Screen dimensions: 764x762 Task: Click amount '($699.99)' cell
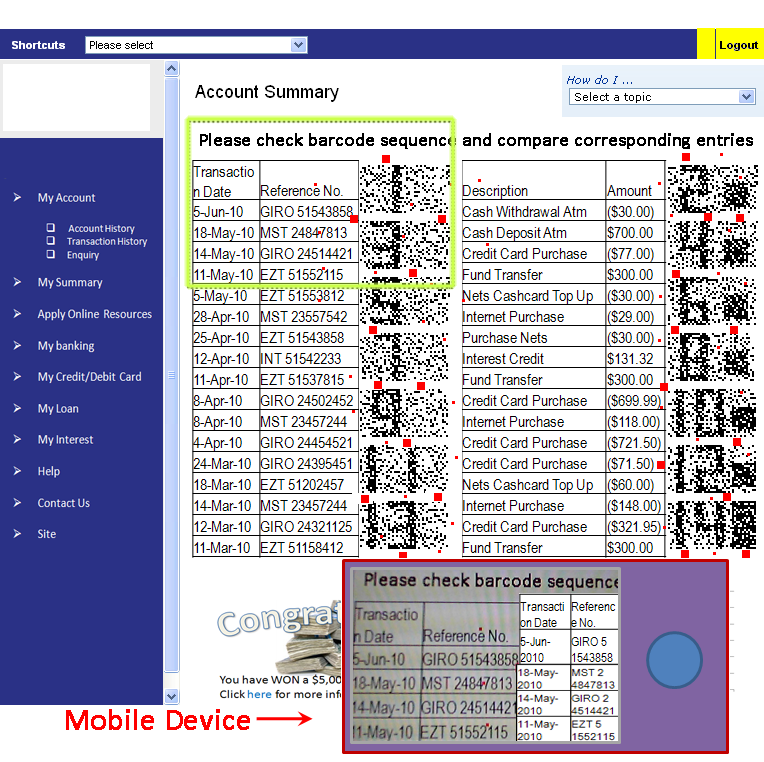[x=635, y=400]
